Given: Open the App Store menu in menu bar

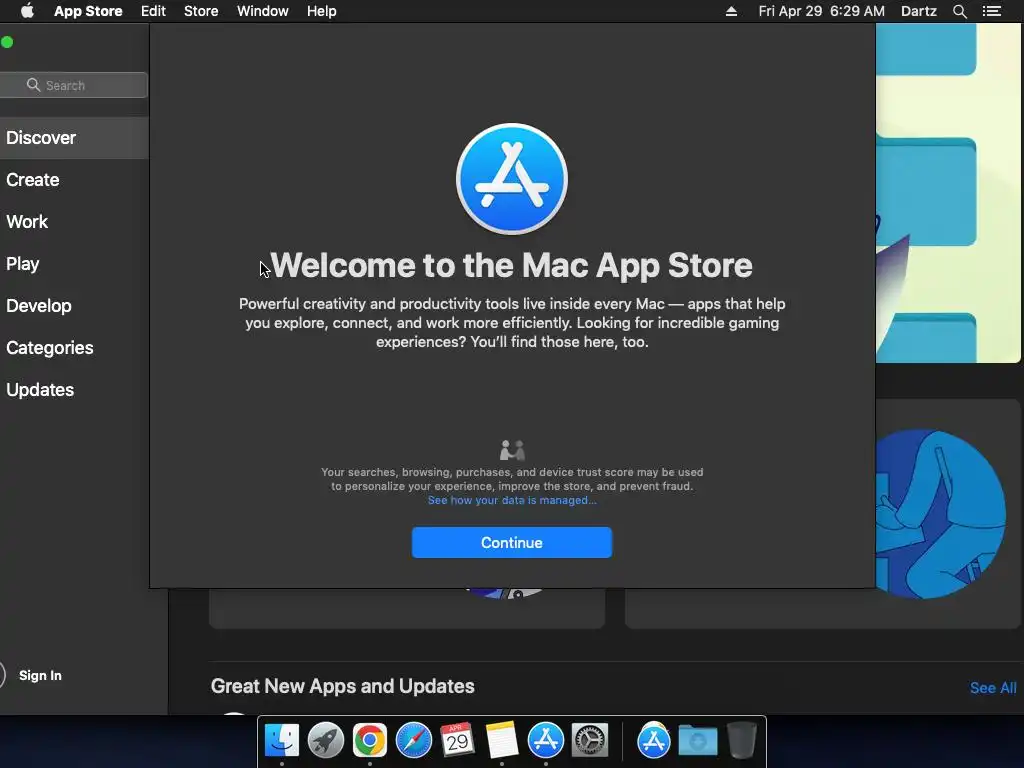Looking at the screenshot, I should coord(88,11).
